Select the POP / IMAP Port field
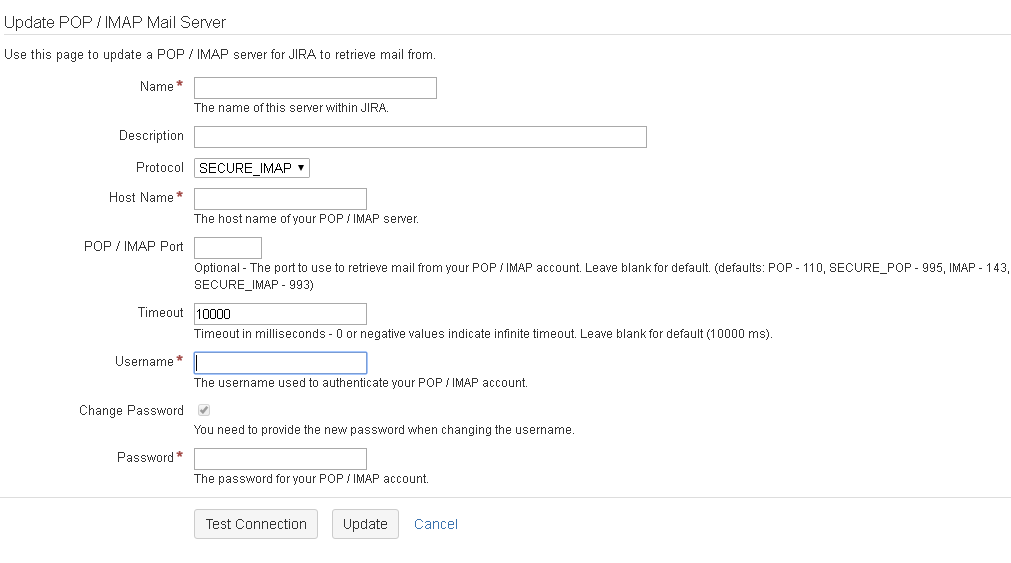This screenshot has height=563, width=1011. [x=228, y=248]
